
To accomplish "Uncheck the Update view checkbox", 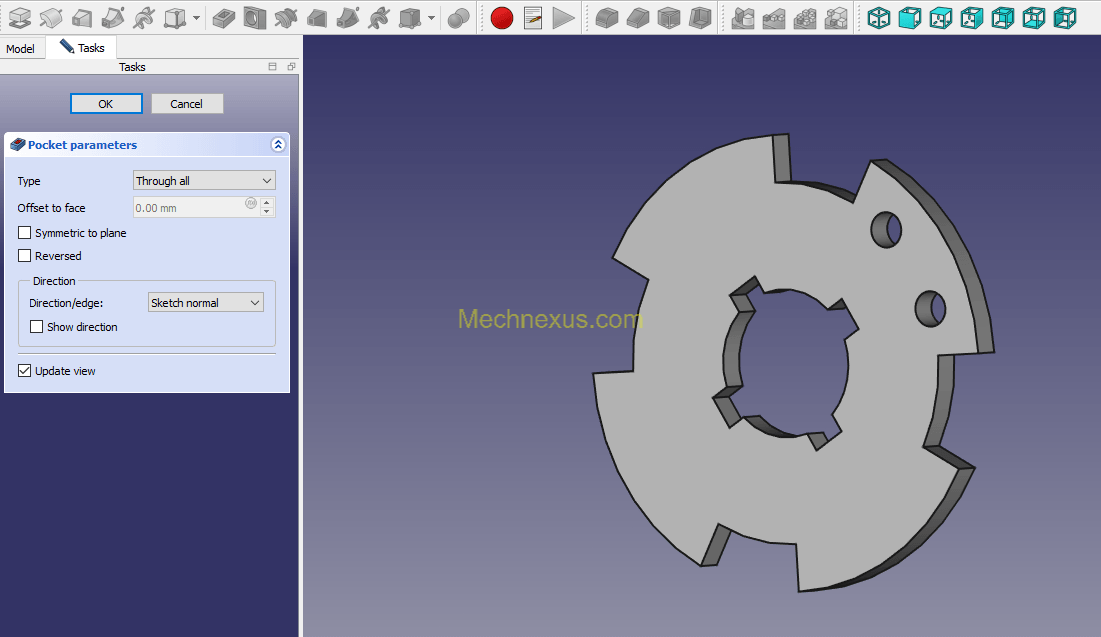I will [25, 371].
